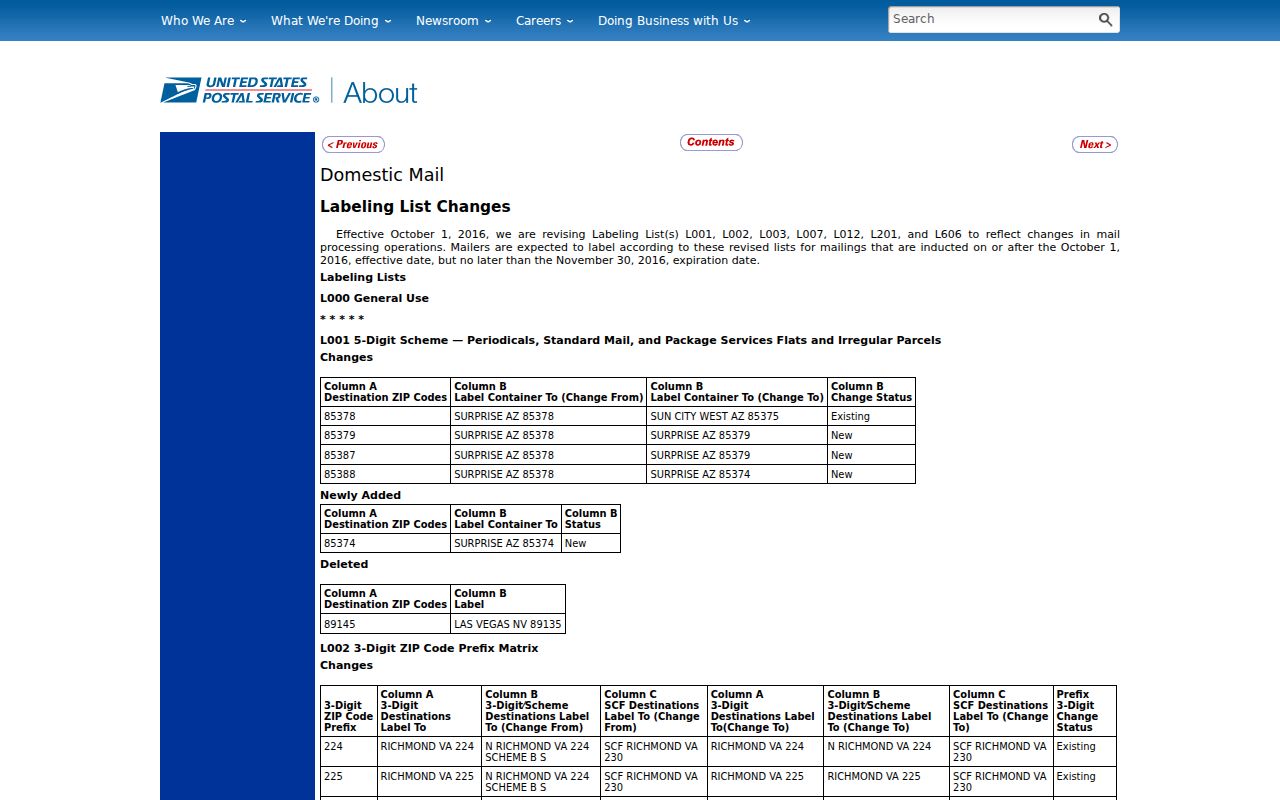Open the Careers dropdown menu

545,20
